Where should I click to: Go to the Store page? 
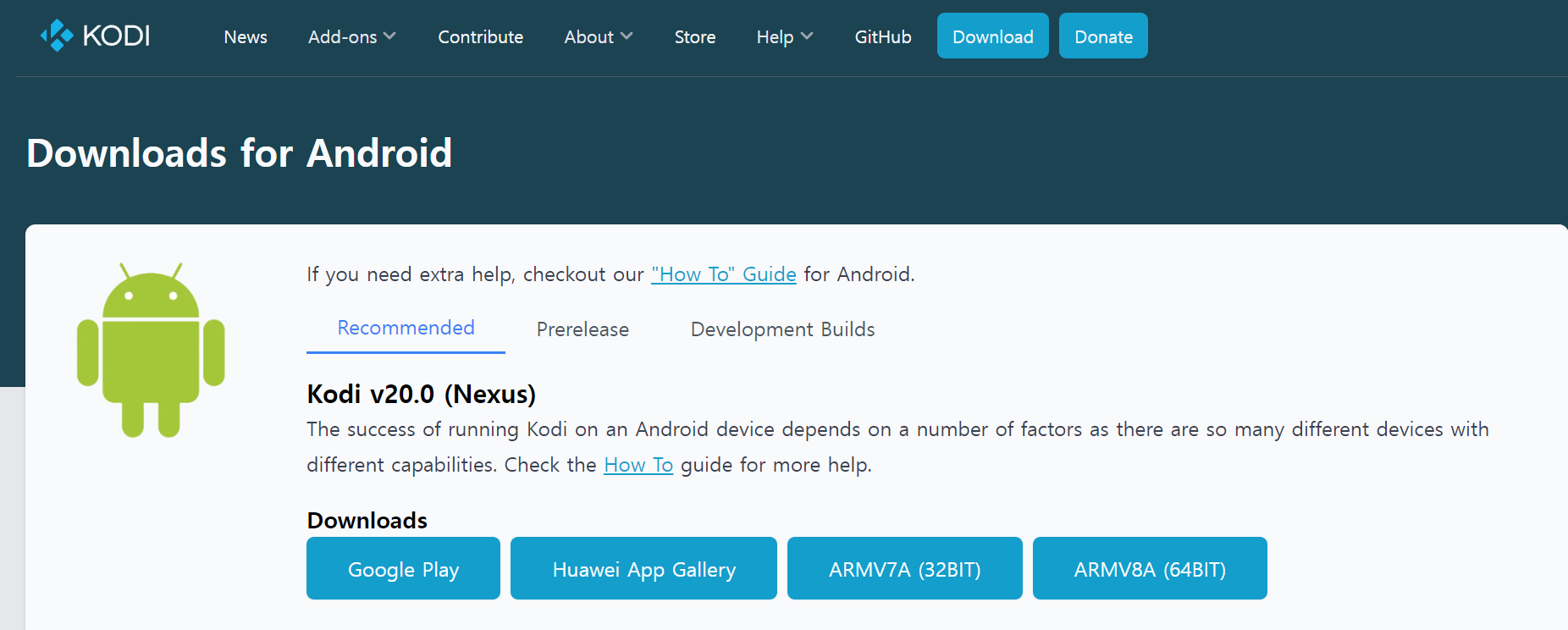(695, 37)
